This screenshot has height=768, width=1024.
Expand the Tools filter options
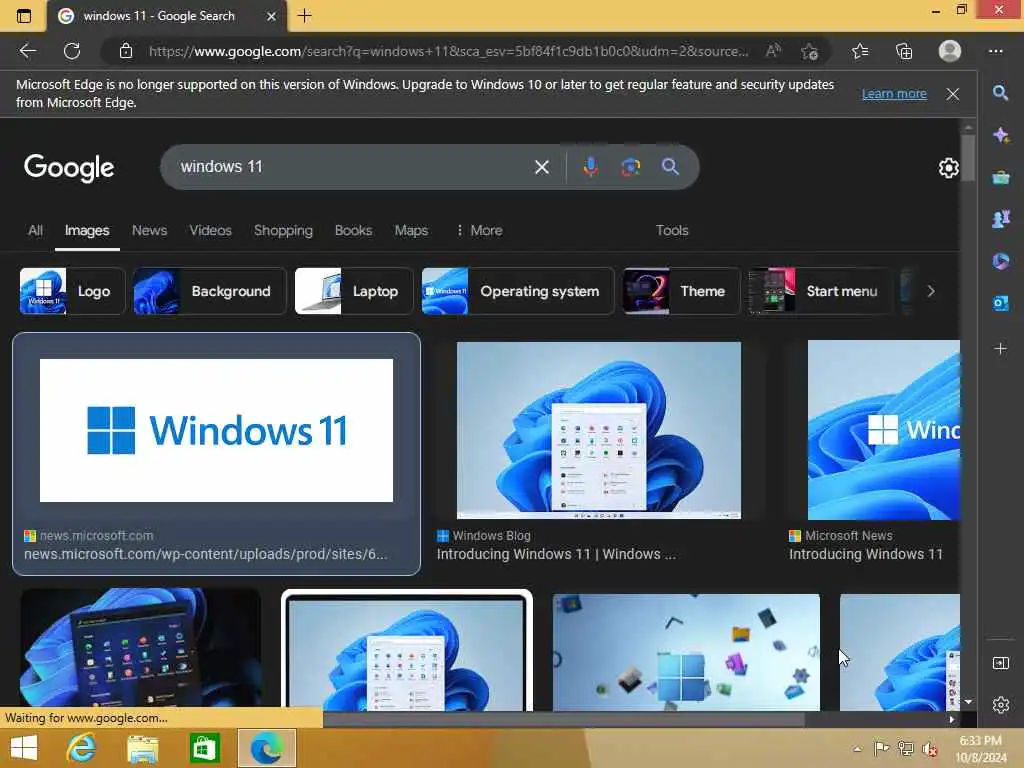(672, 231)
